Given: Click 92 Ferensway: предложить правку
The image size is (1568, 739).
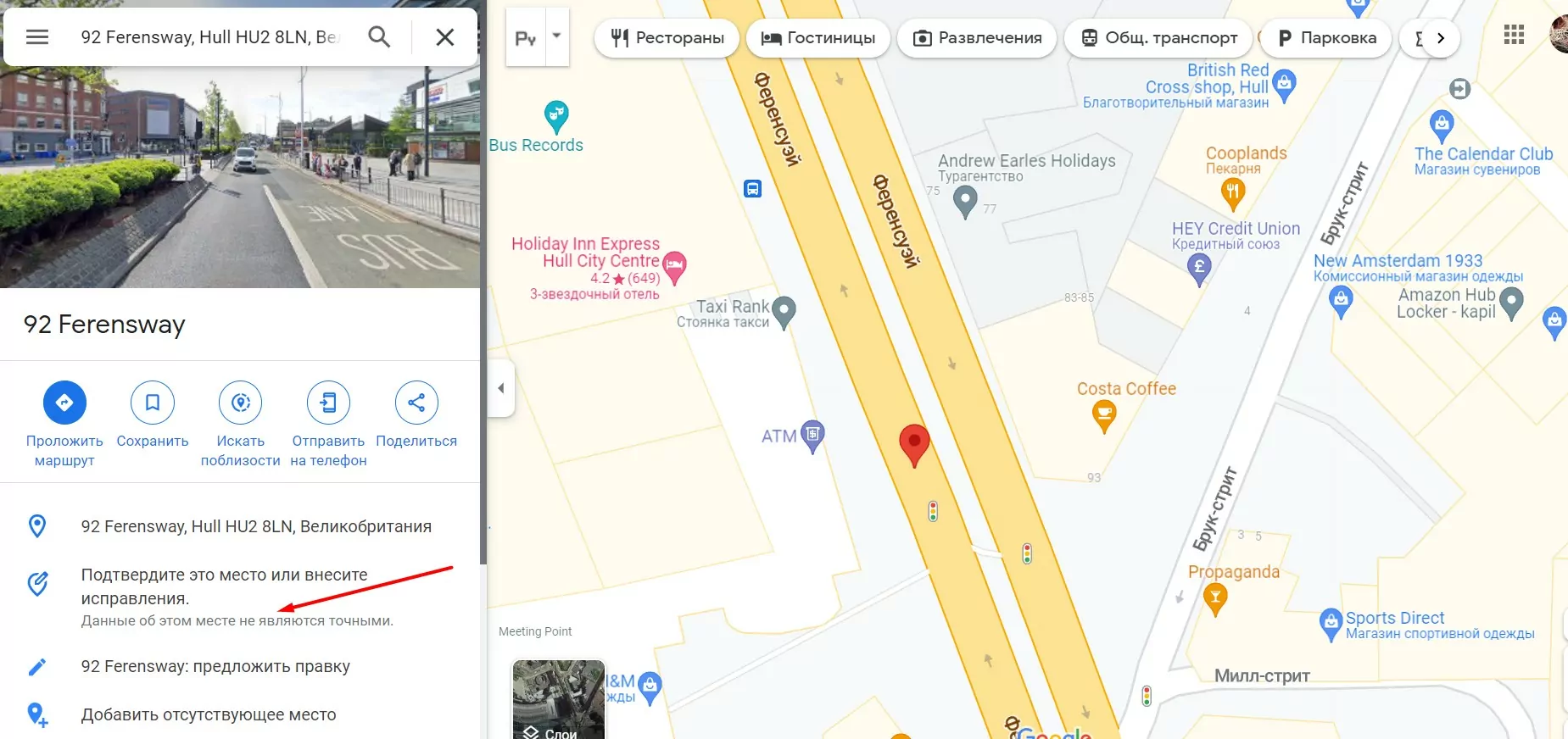Looking at the screenshot, I should click(215, 667).
